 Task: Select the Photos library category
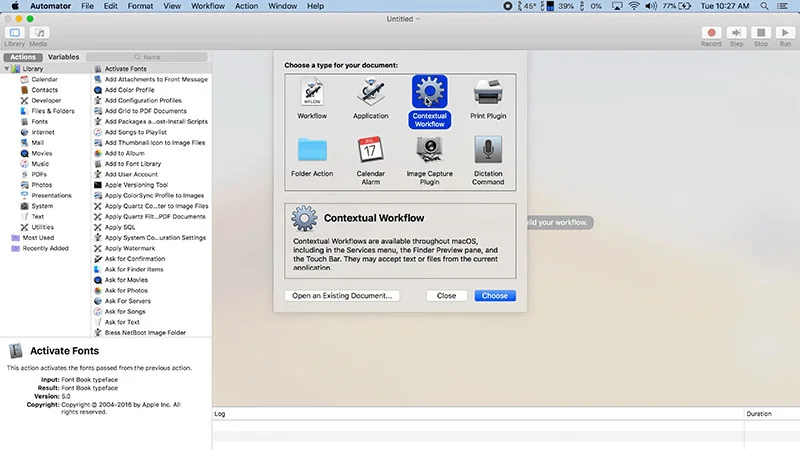pyautogui.click(x=41, y=185)
